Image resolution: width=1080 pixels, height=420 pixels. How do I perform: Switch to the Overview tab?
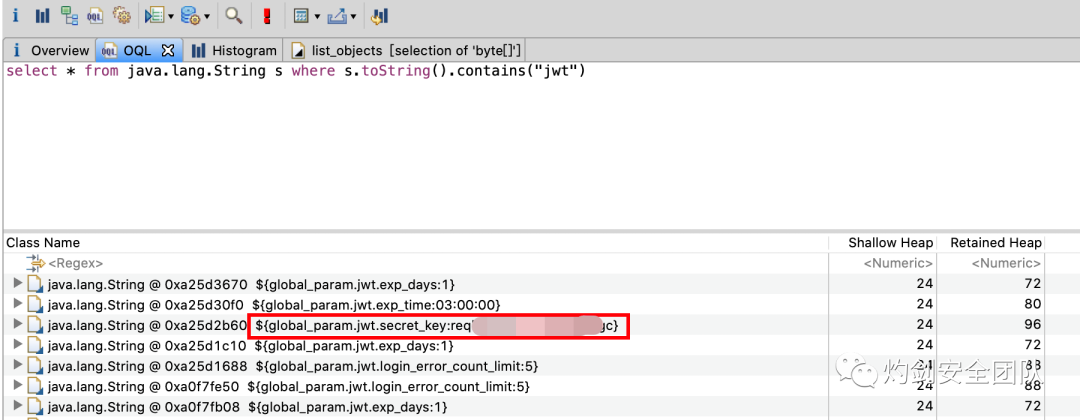(x=50, y=50)
